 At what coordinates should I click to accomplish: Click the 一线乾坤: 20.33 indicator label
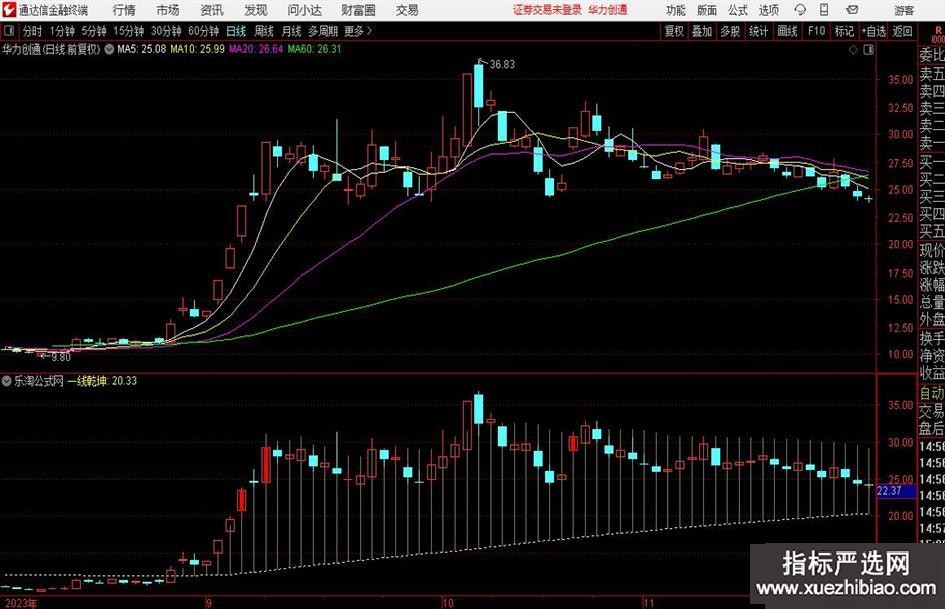102,381
